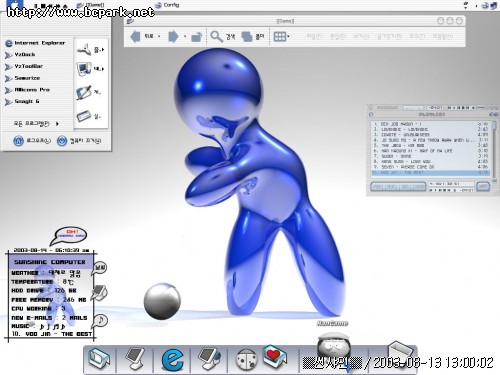The height and width of the screenshot is (375, 500).
Task: Launch YzDock from start menu list
Action: [x=21, y=55]
